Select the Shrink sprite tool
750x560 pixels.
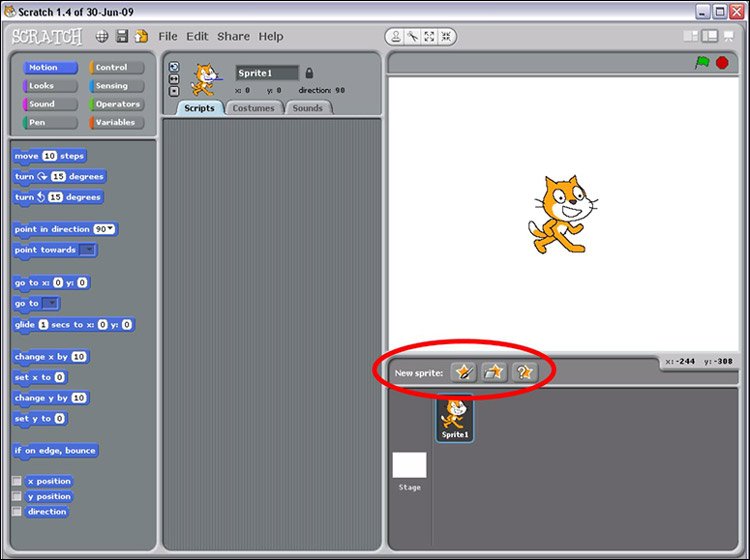(x=446, y=37)
